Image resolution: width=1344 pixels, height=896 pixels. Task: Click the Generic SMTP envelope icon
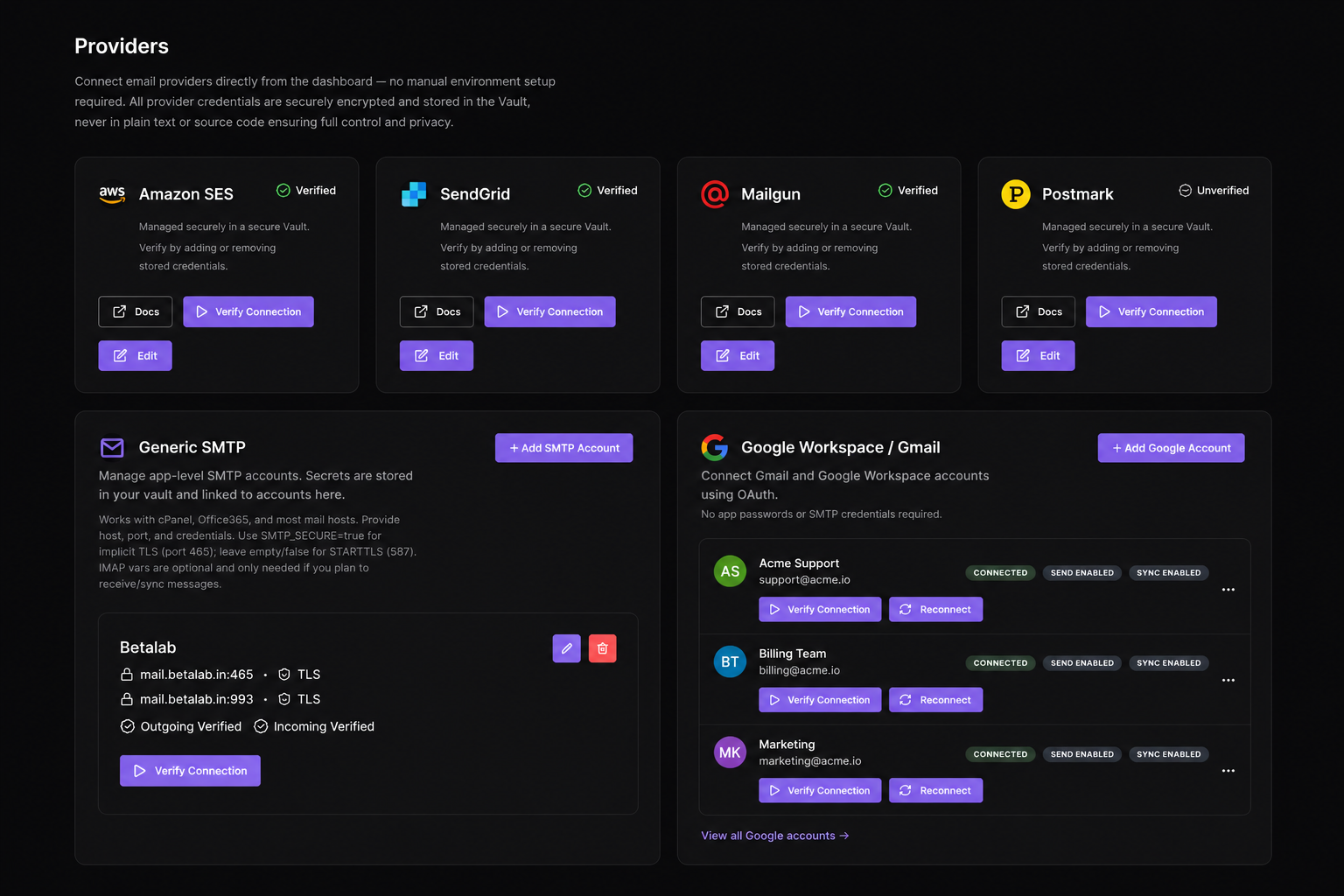point(112,448)
